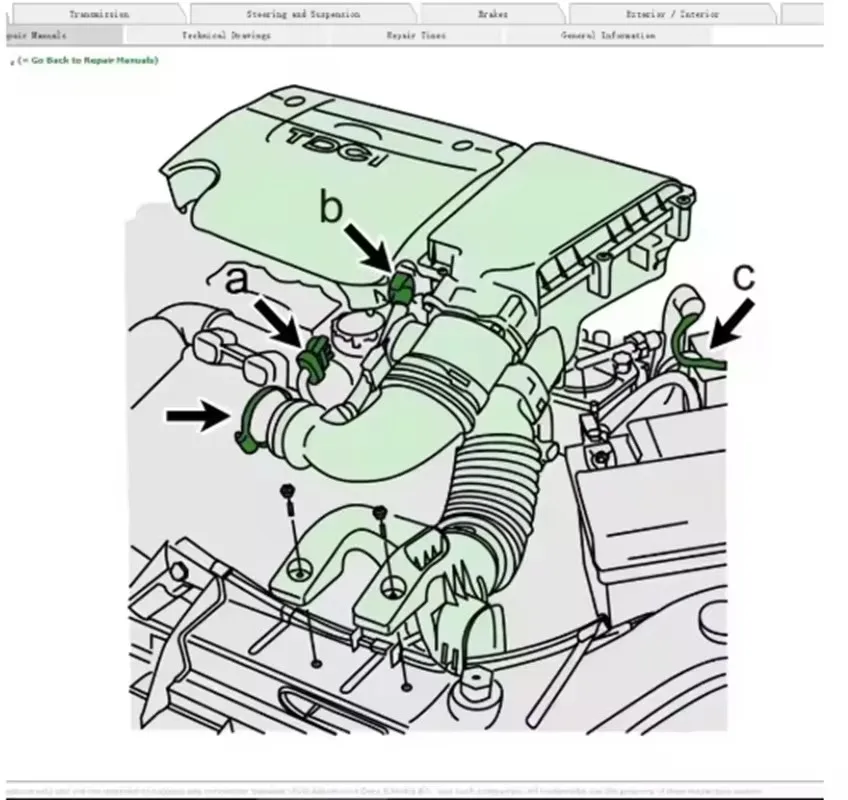This screenshot has width=848, height=800.
Task: Open the Exterior / Interior tab
Action: tap(674, 13)
